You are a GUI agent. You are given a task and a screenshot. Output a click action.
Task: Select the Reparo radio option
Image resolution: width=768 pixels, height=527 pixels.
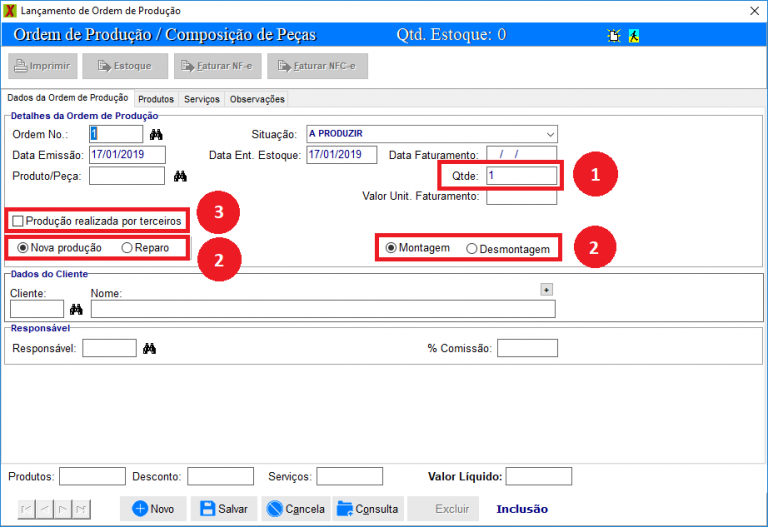point(127,247)
